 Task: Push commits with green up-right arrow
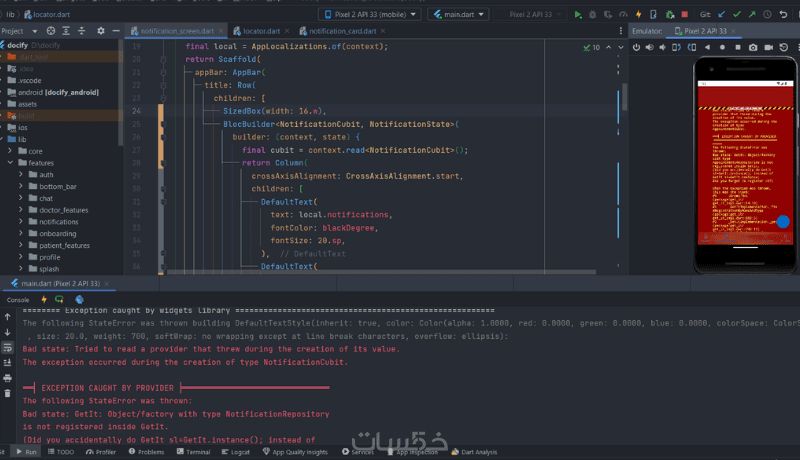[x=752, y=14]
